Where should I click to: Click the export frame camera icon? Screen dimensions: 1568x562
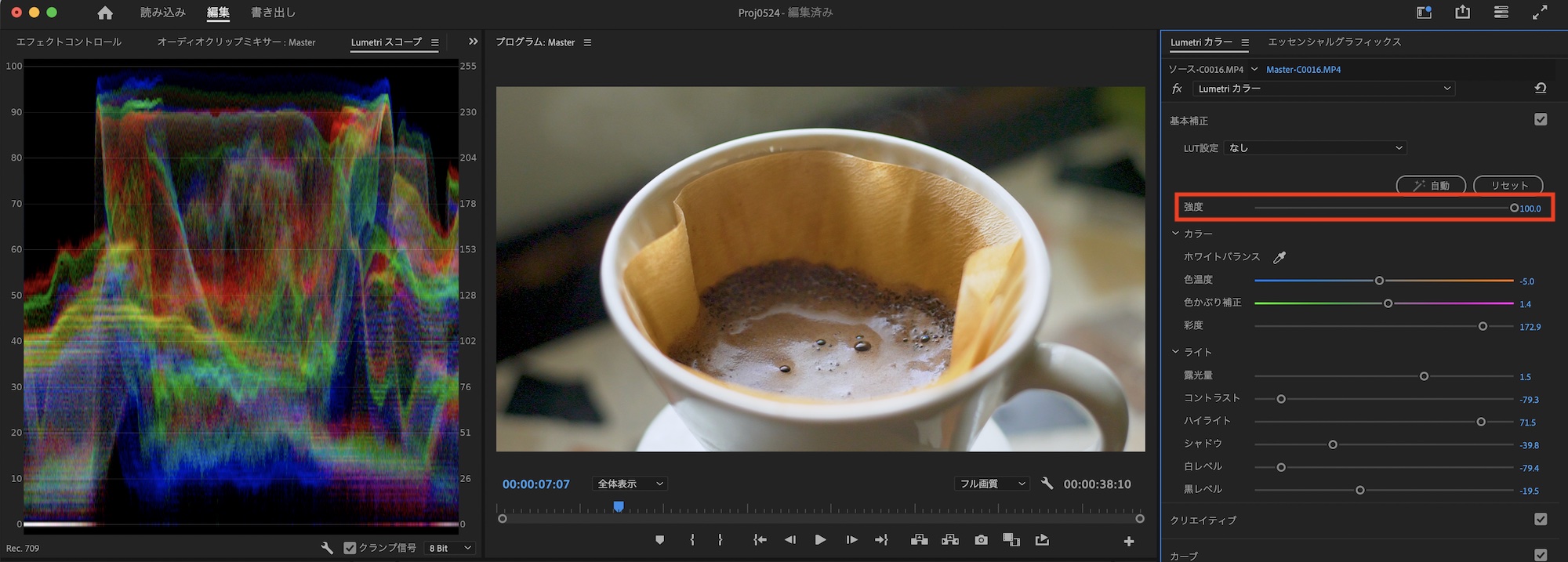coord(981,540)
